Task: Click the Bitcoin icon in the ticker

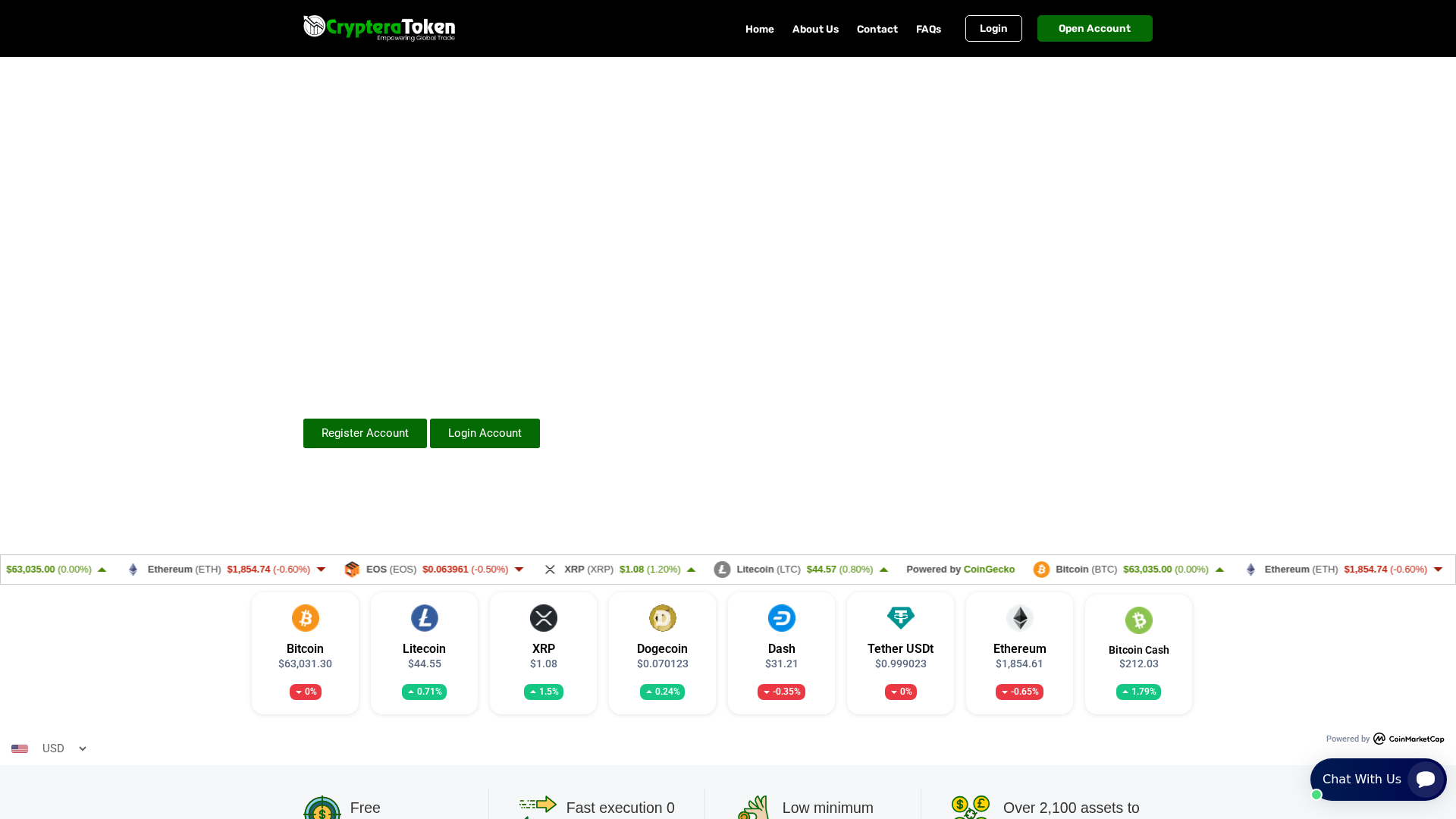Action: point(1041,570)
